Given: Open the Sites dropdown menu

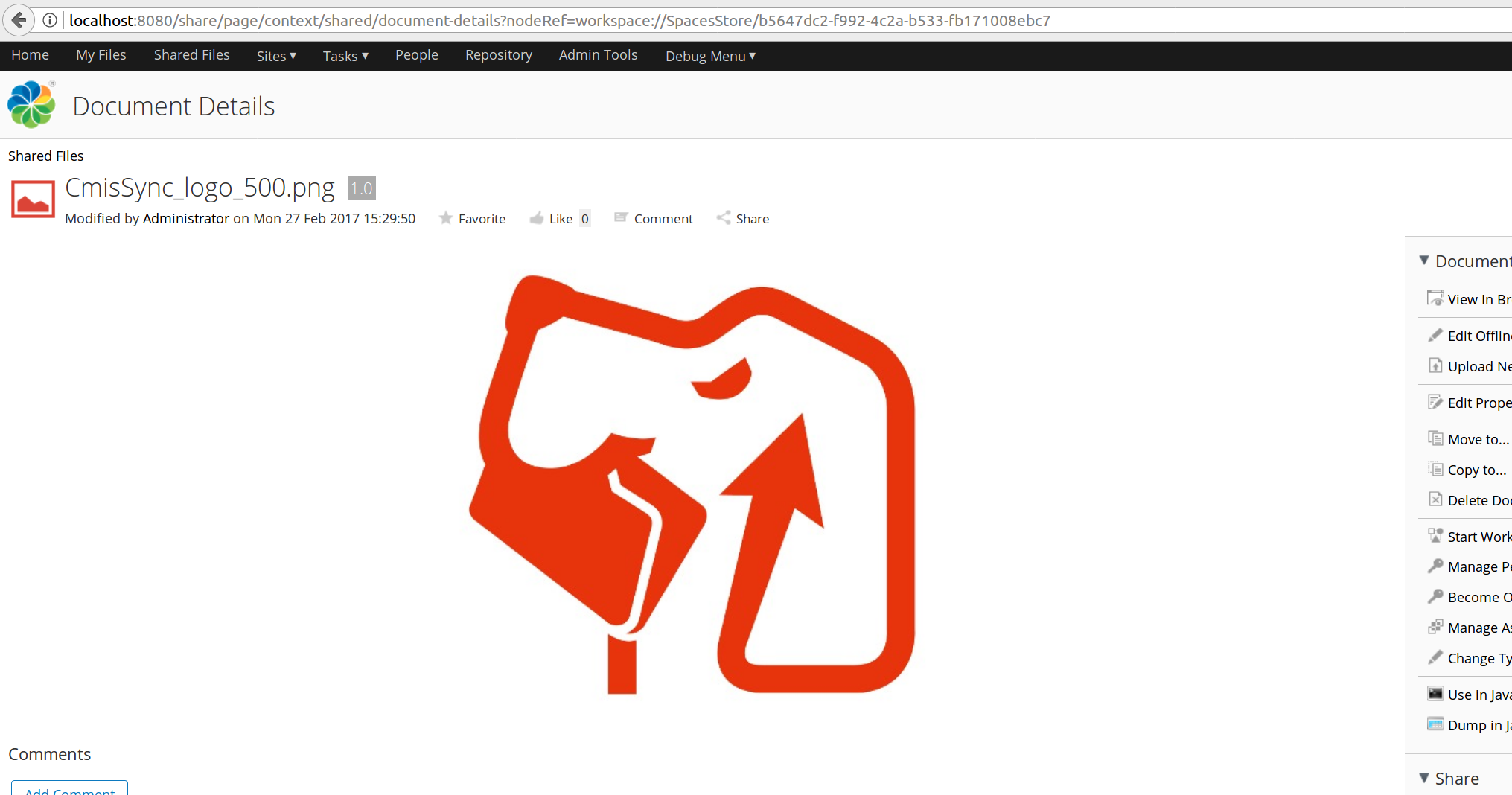Looking at the screenshot, I should tap(276, 56).
